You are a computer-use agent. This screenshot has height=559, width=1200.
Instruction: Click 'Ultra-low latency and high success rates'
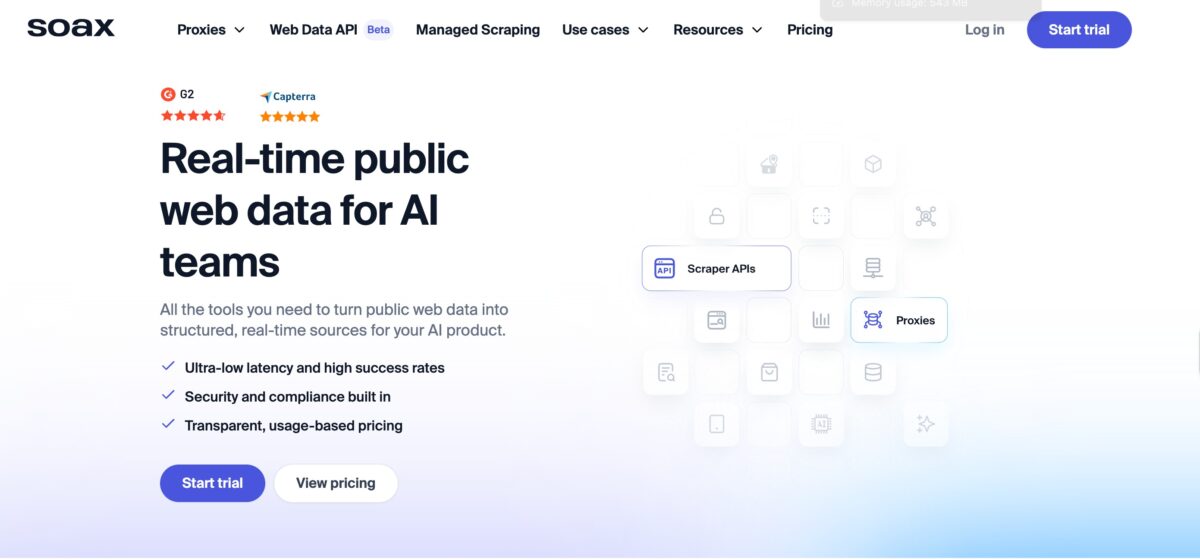315,368
